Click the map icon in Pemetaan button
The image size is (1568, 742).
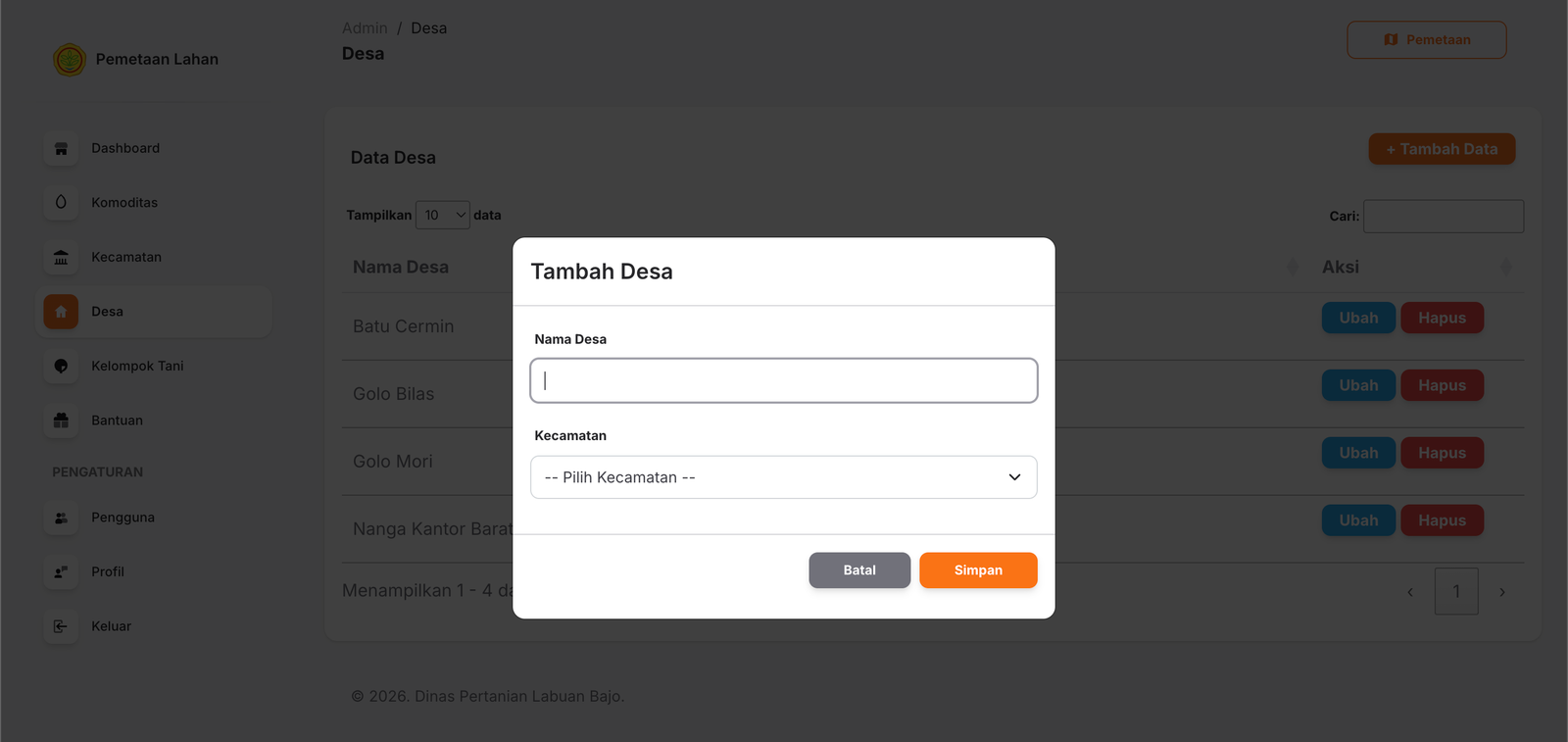(1391, 40)
